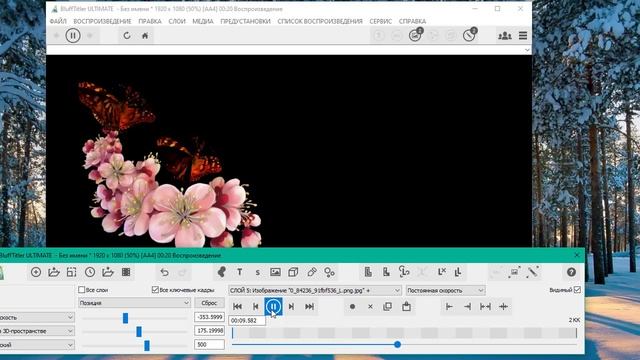This screenshot has width=640, height=360.
Task: Click the highlighted blue pause button
Action: tap(273, 307)
